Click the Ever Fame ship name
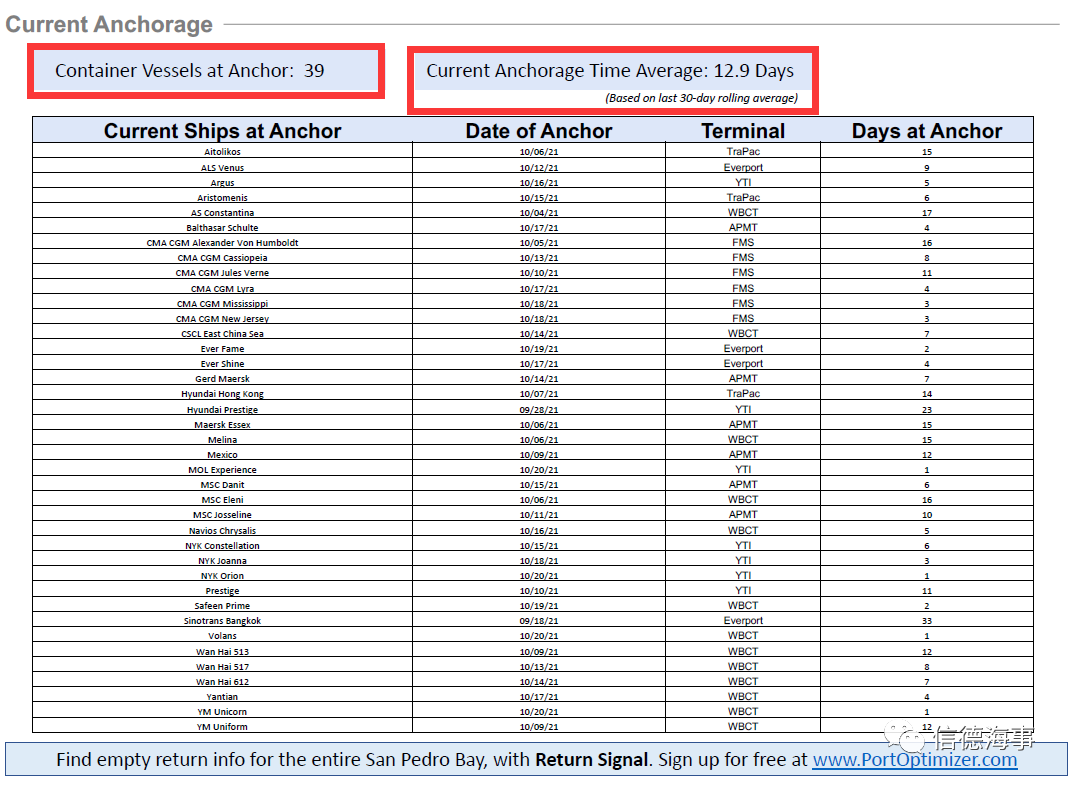 coord(222,348)
